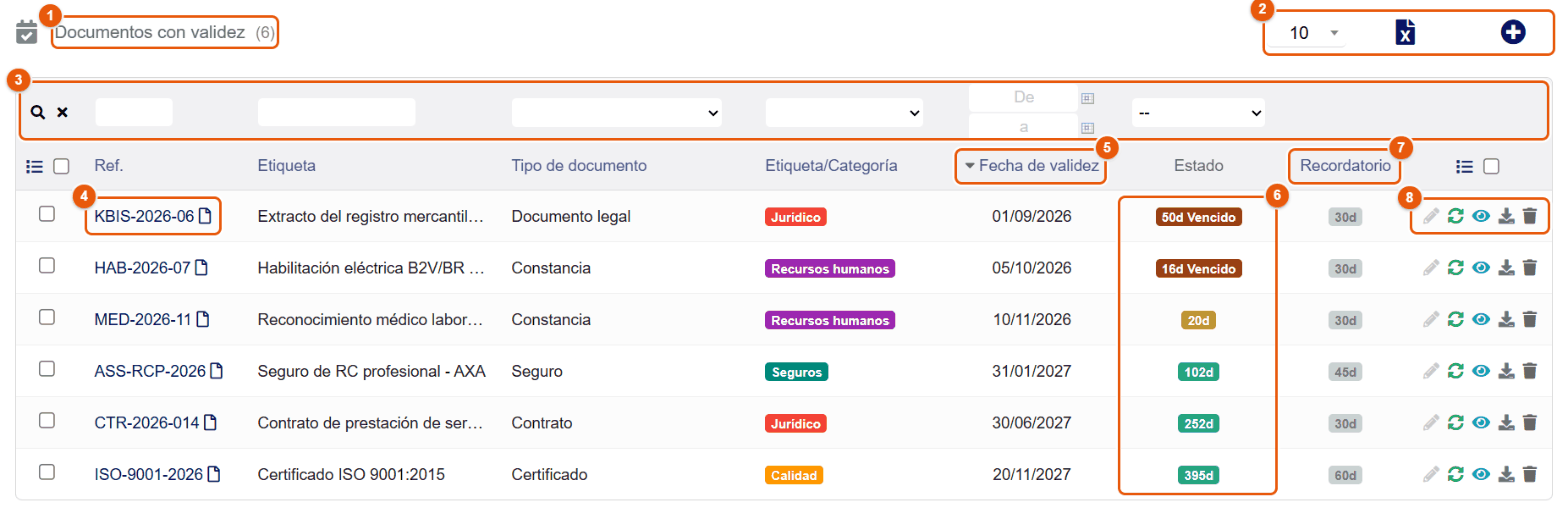Viewport: 1568px width, 519px height.
Task: Open the HAB-2026-07 reference link
Action: tap(142, 268)
